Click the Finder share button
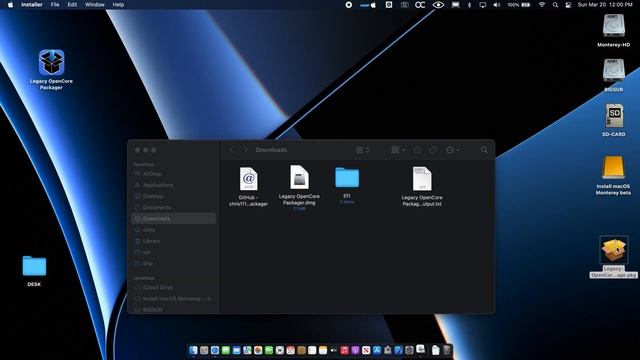The image size is (640, 360). (x=417, y=150)
